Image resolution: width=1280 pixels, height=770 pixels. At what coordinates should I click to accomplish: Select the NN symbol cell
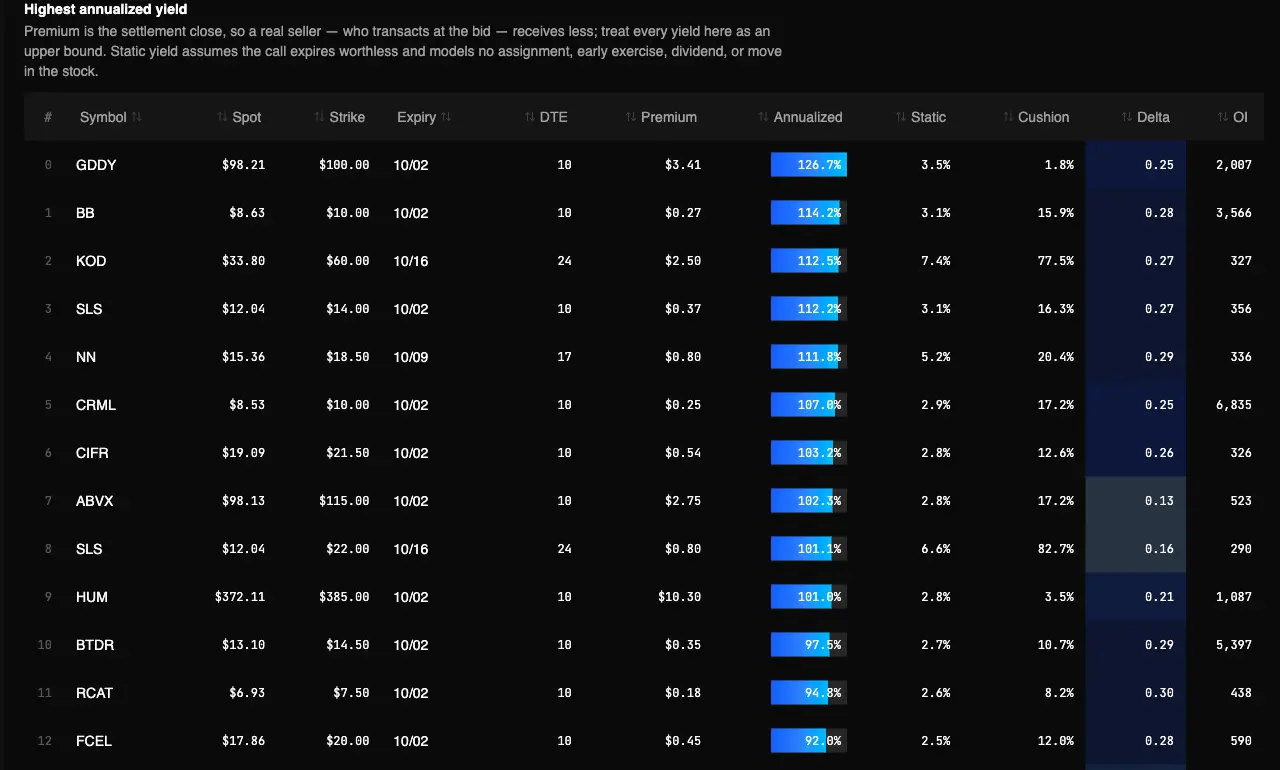click(86, 357)
